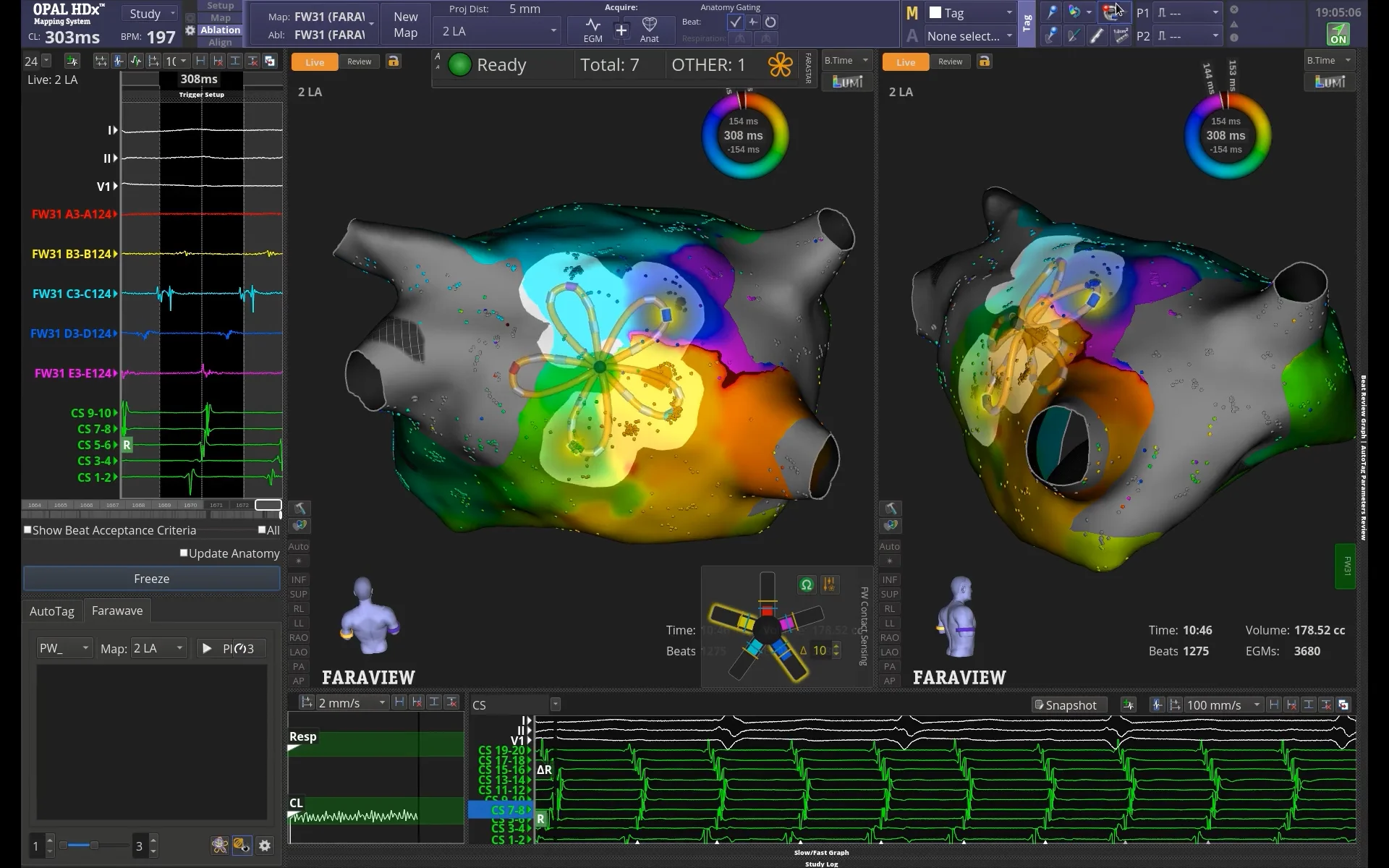Click the settings gear in Farawave panel

265,845
